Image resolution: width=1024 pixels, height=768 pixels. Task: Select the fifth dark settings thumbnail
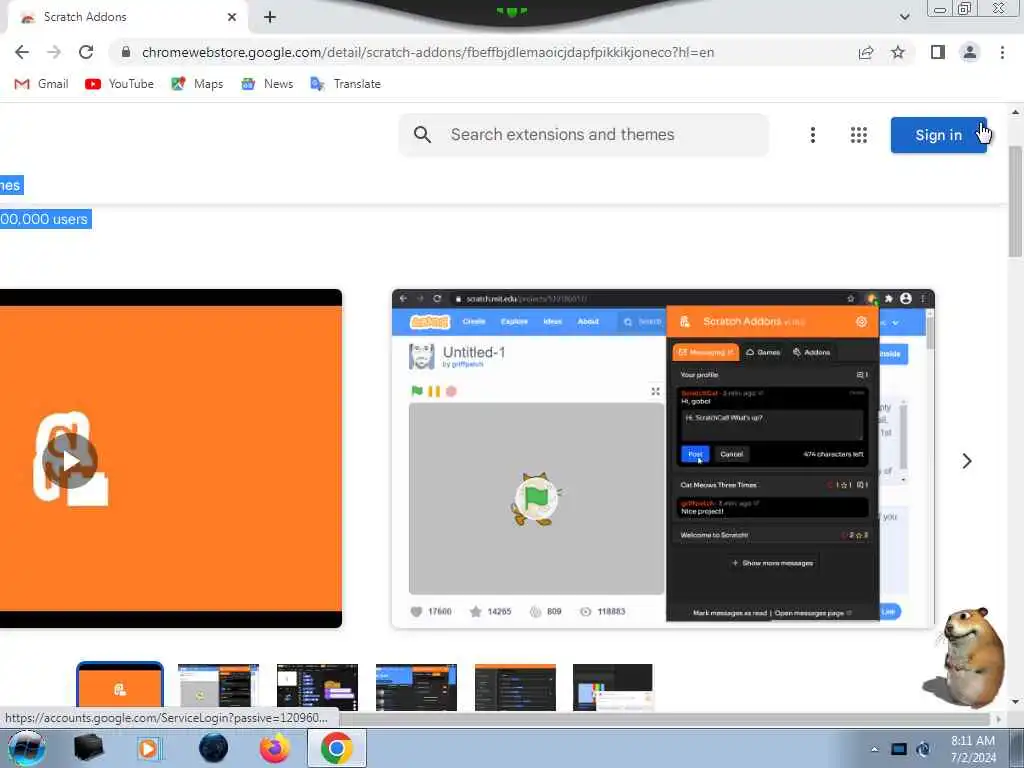pyautogui.click(x=515, y=687)
